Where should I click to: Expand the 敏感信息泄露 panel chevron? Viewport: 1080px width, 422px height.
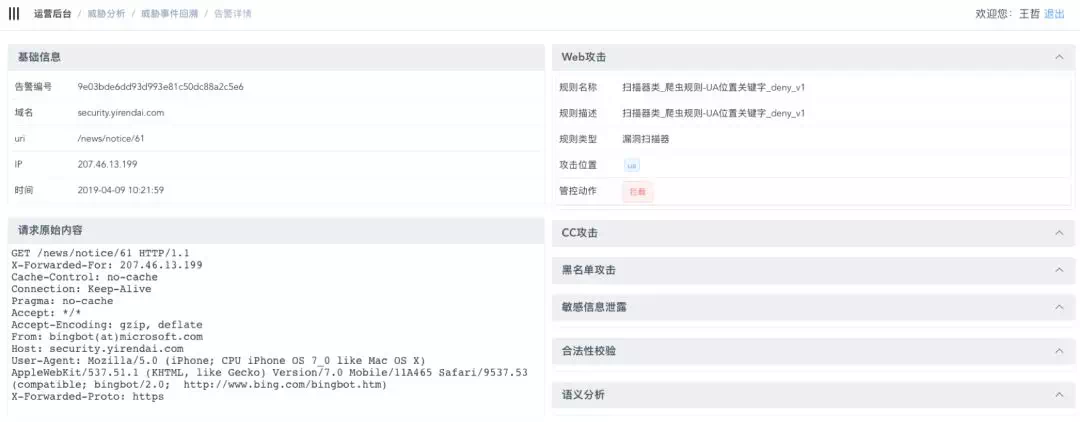click(x=1059, y=307)
